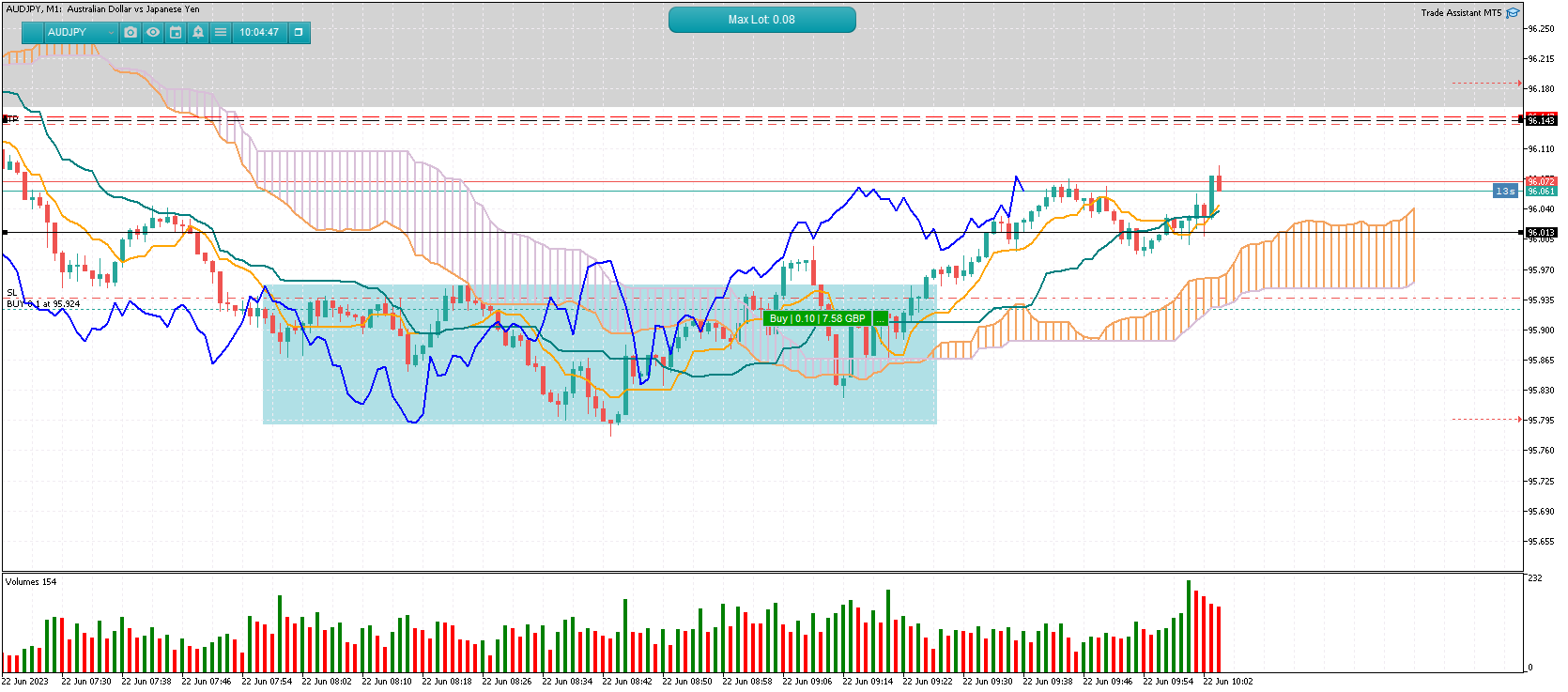Expand the AUDJPY symbol dropdown
This screenshot has height=692, width=1568.
click(x=81, y=32)
